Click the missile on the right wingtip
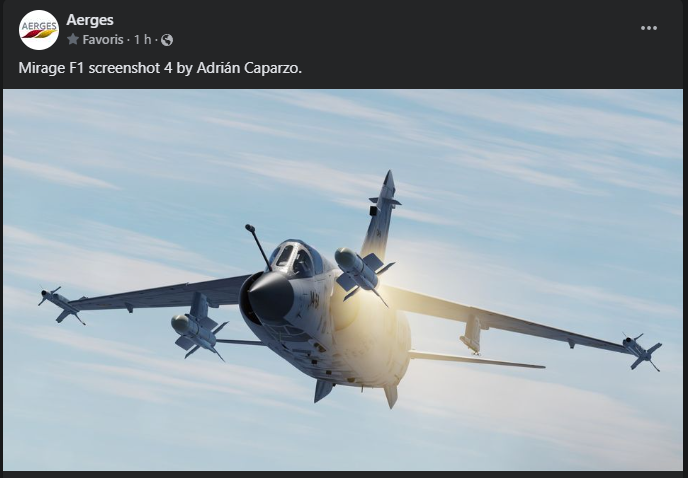 642,352
